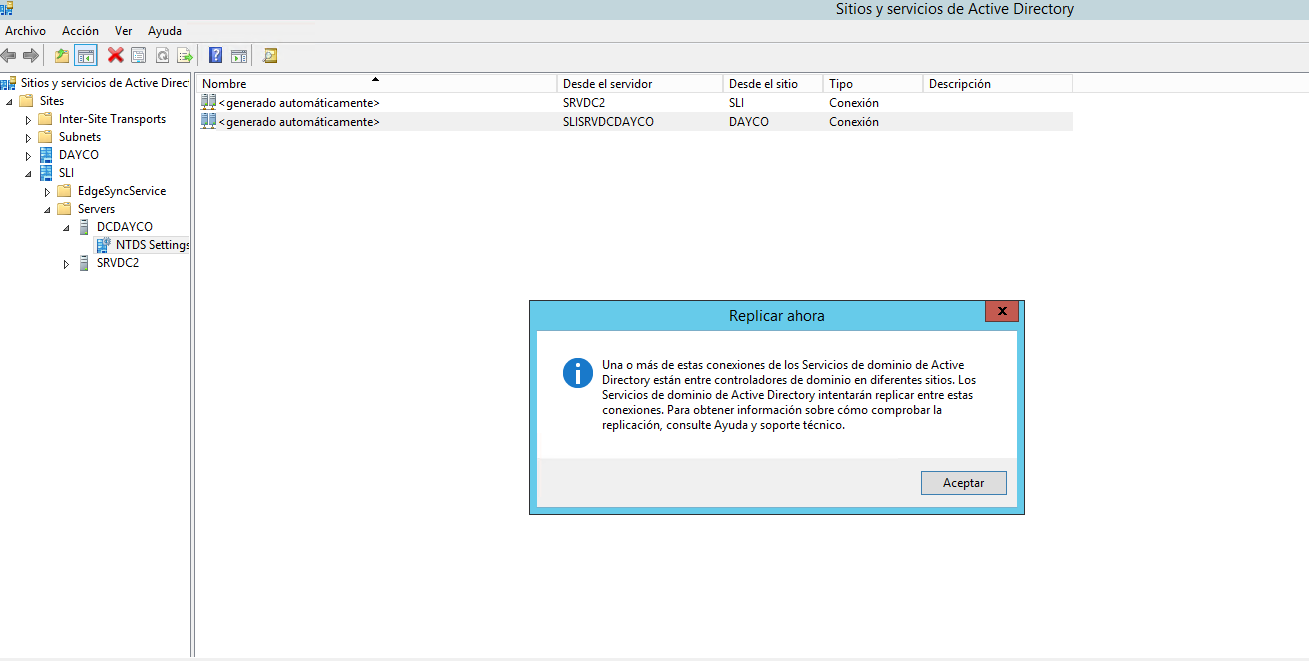Collapse the Servers folder node
The width and height of the screenshot is (1309, 661).
47,210
